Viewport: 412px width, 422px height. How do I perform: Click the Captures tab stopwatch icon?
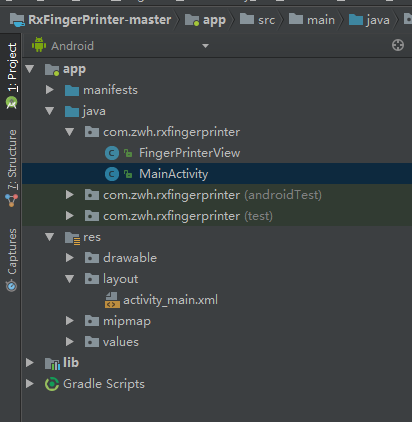(x=11, y=286)
